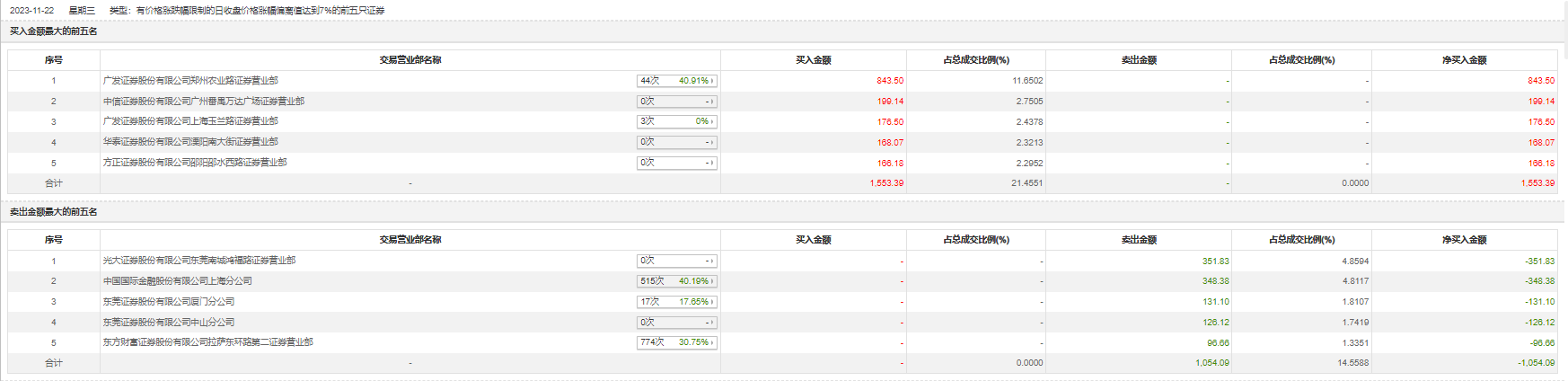Open 广发证券上海玉兰路证券营业部 link
1568x381 pixels.
tap(190, 121)
